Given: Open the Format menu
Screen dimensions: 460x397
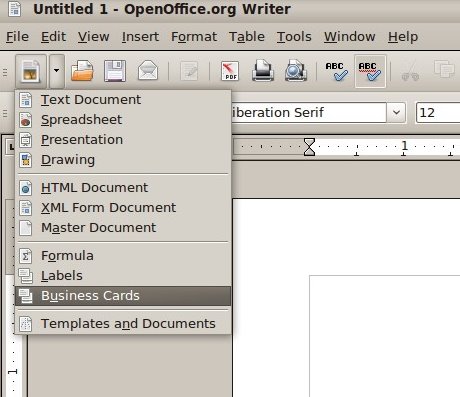Looking at the screenshot, I should point(194,36).
